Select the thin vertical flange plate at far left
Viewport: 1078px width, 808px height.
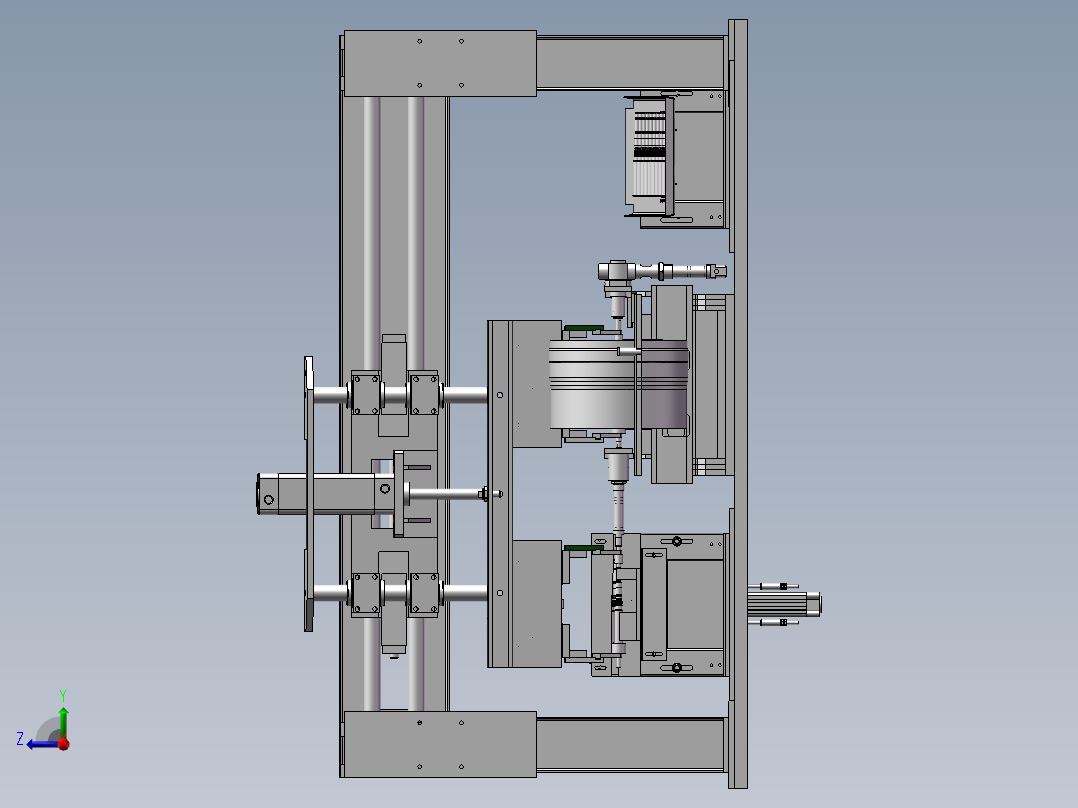click(309, 494)
